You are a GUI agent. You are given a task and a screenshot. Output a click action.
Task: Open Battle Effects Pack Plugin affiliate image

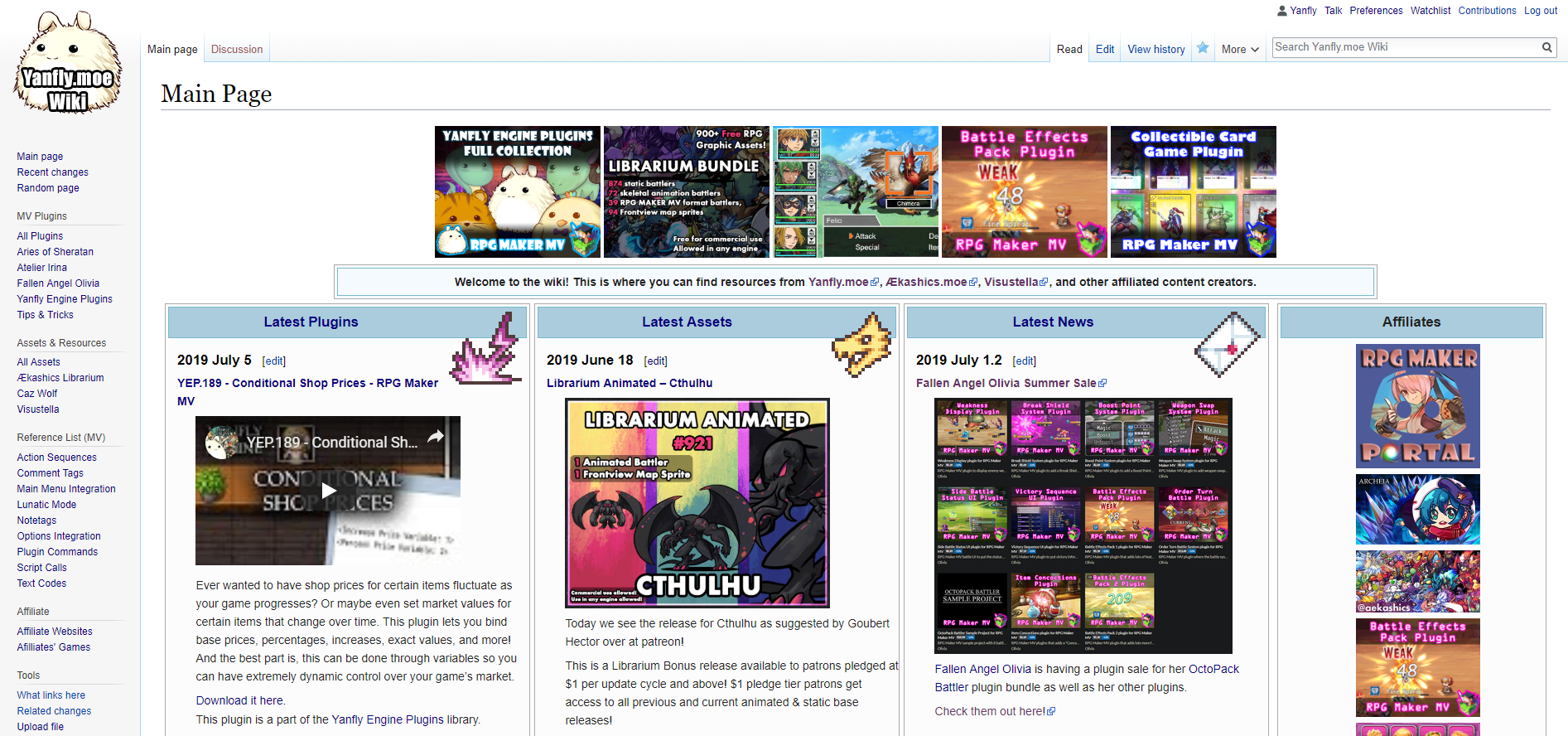1418,667
